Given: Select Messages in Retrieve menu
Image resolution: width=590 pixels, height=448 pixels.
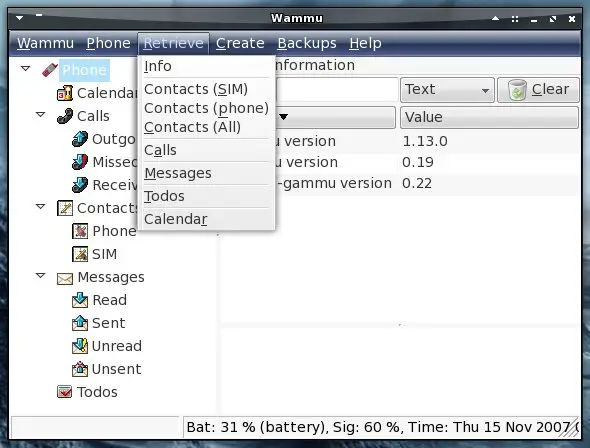Looking at the screenshot, I should [x=178, y=173].
